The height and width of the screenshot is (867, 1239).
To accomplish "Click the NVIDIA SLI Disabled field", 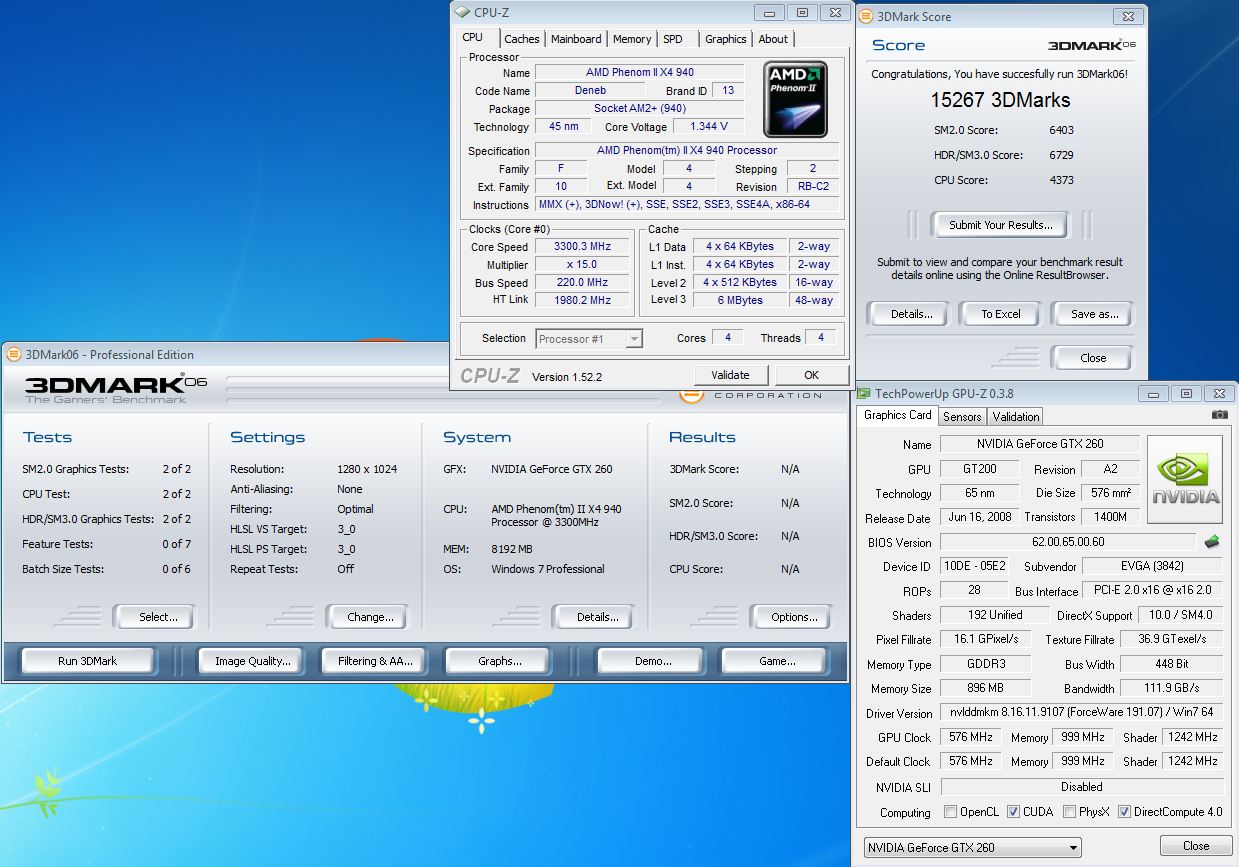I will (x=1081, y=787).
